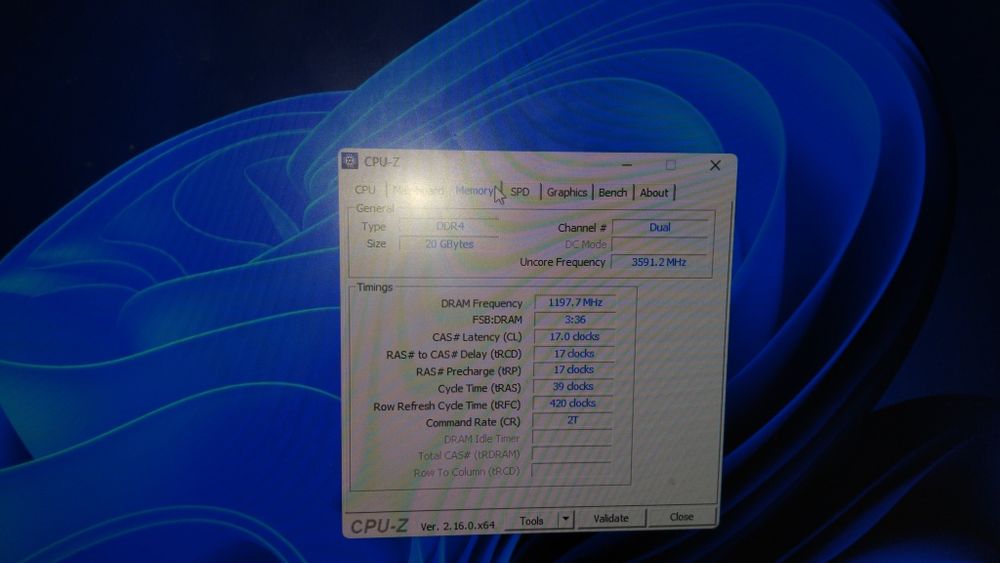Click the tRFC value 420 clocks
The width and height of the screenshot is (1000, 563).
pyautogui.click(x=573, y=403)
